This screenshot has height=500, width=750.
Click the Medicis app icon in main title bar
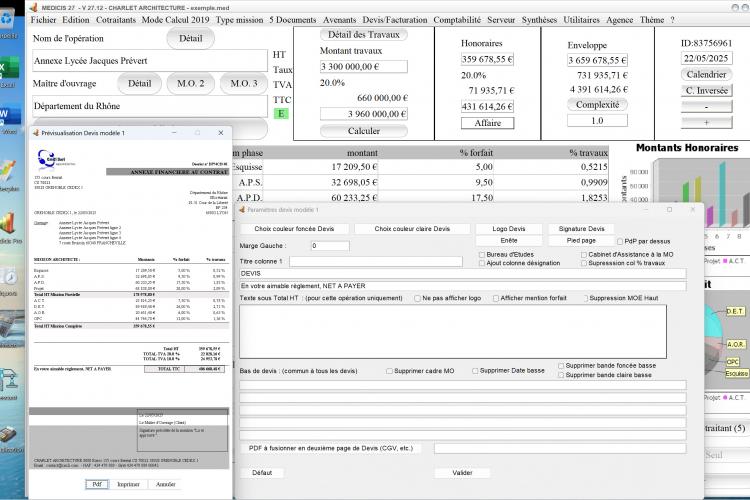[x=33, y=8]
